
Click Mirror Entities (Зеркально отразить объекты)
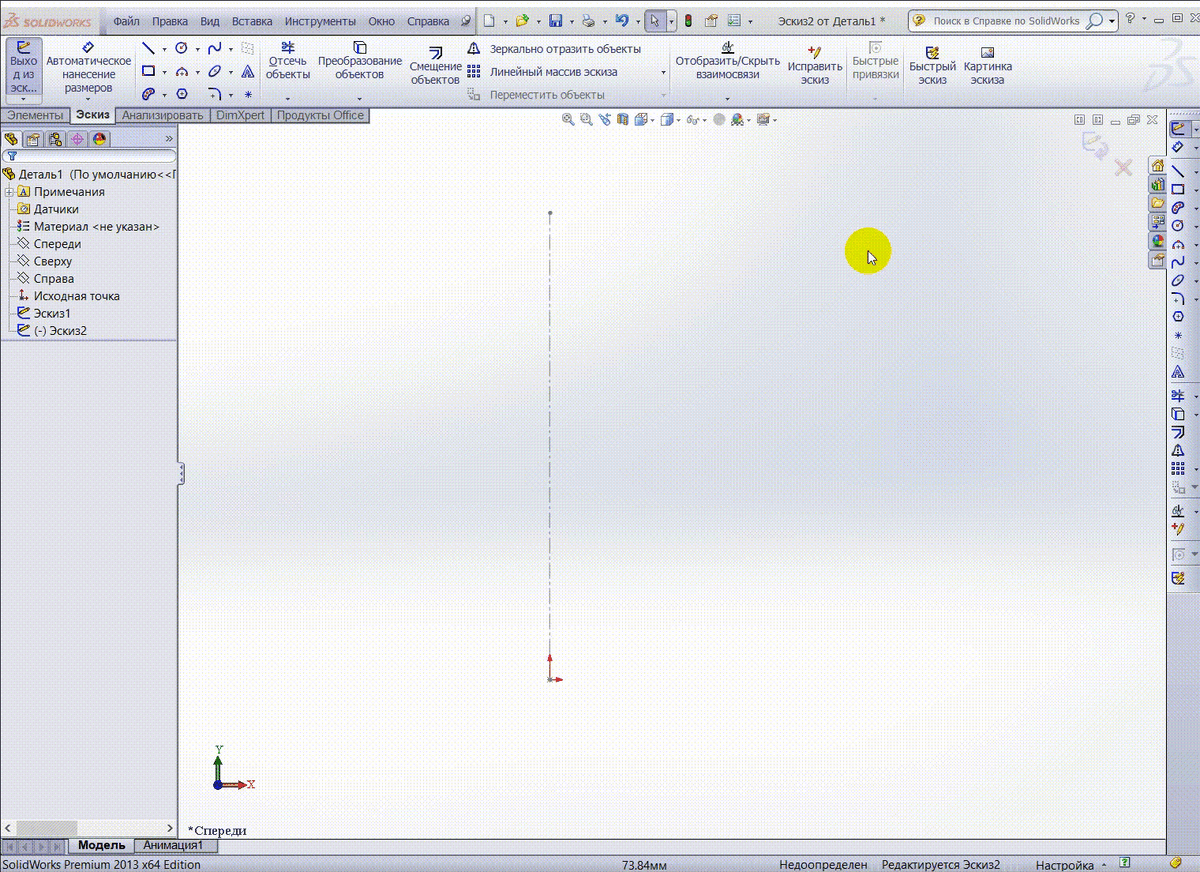click(555, 49)
